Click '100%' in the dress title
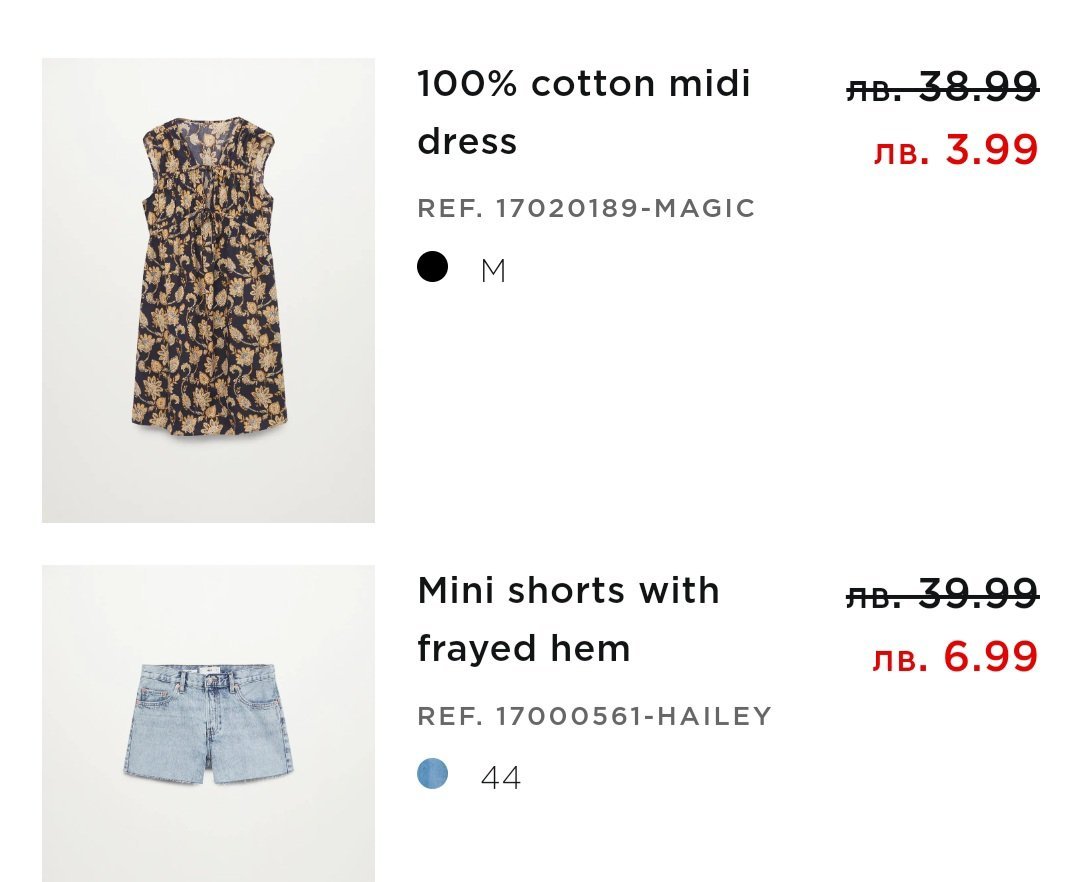 tap(467, 84)
